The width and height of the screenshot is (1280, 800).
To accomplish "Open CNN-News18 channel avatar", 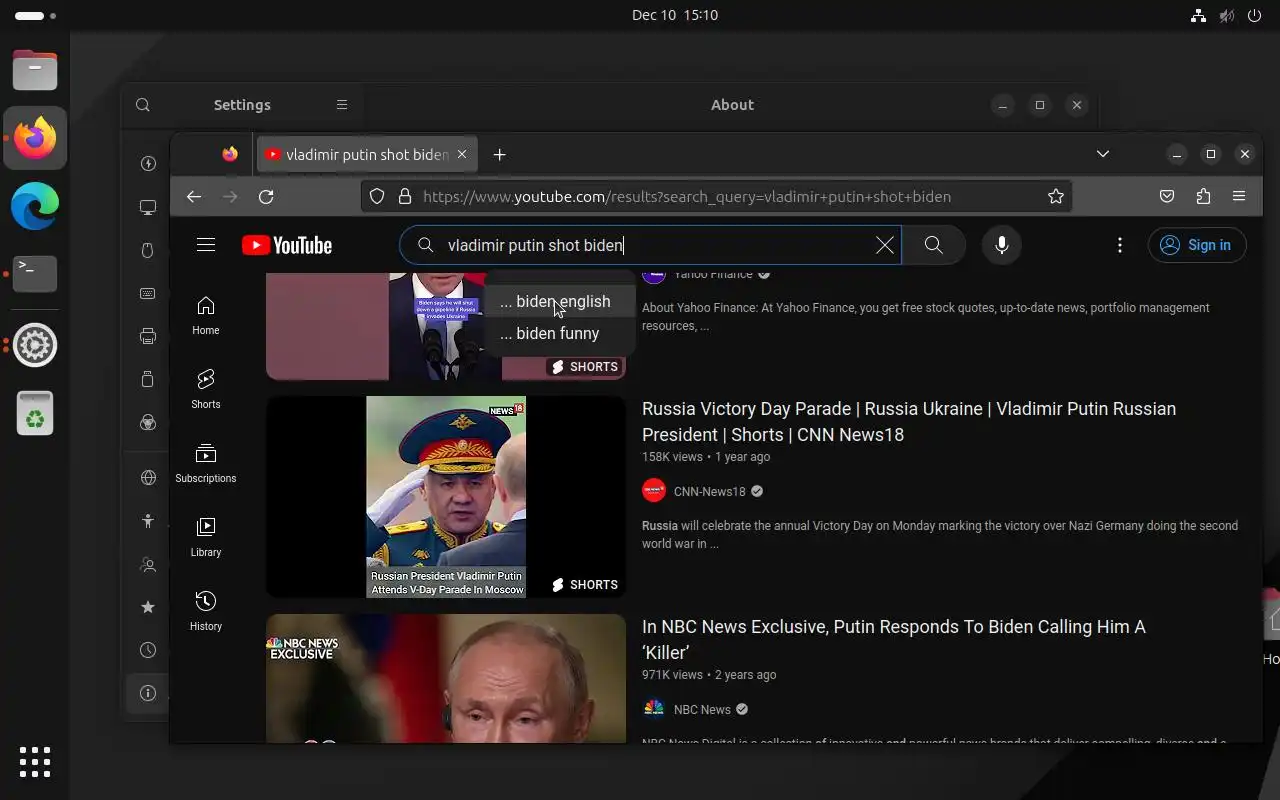I will tap(654, 491).
